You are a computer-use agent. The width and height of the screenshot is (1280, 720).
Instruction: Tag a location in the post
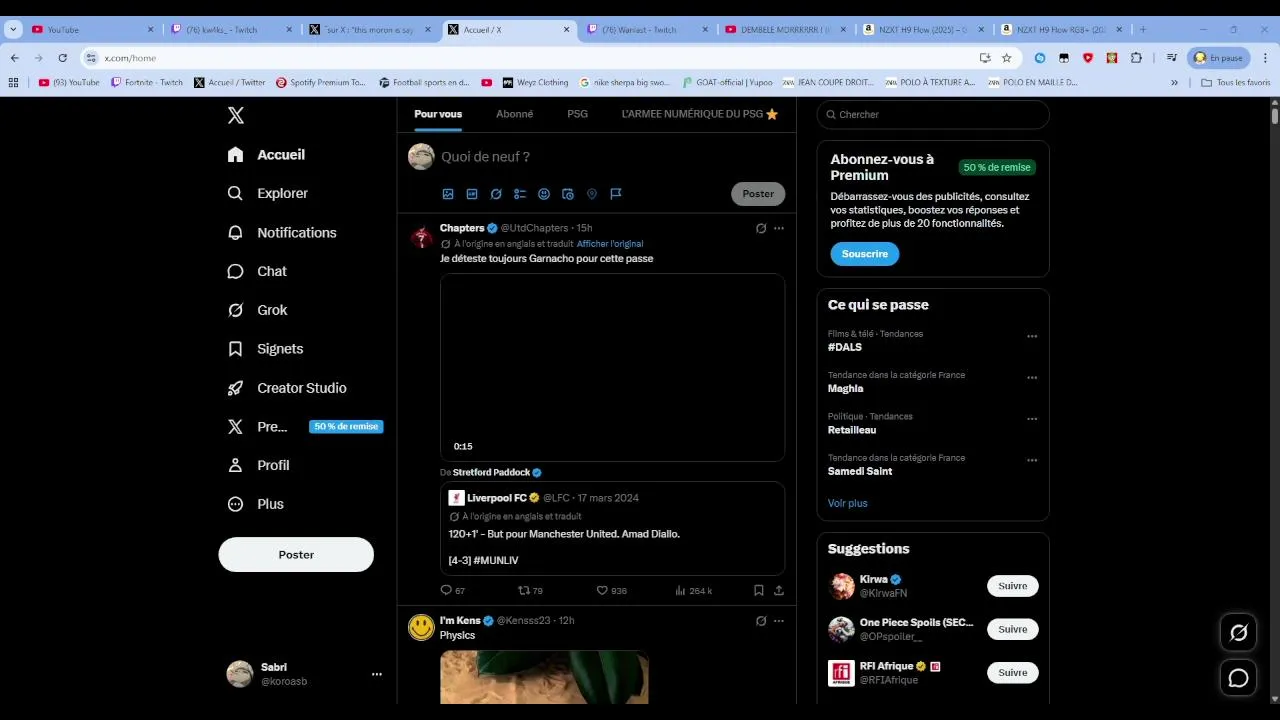(592, 194)
